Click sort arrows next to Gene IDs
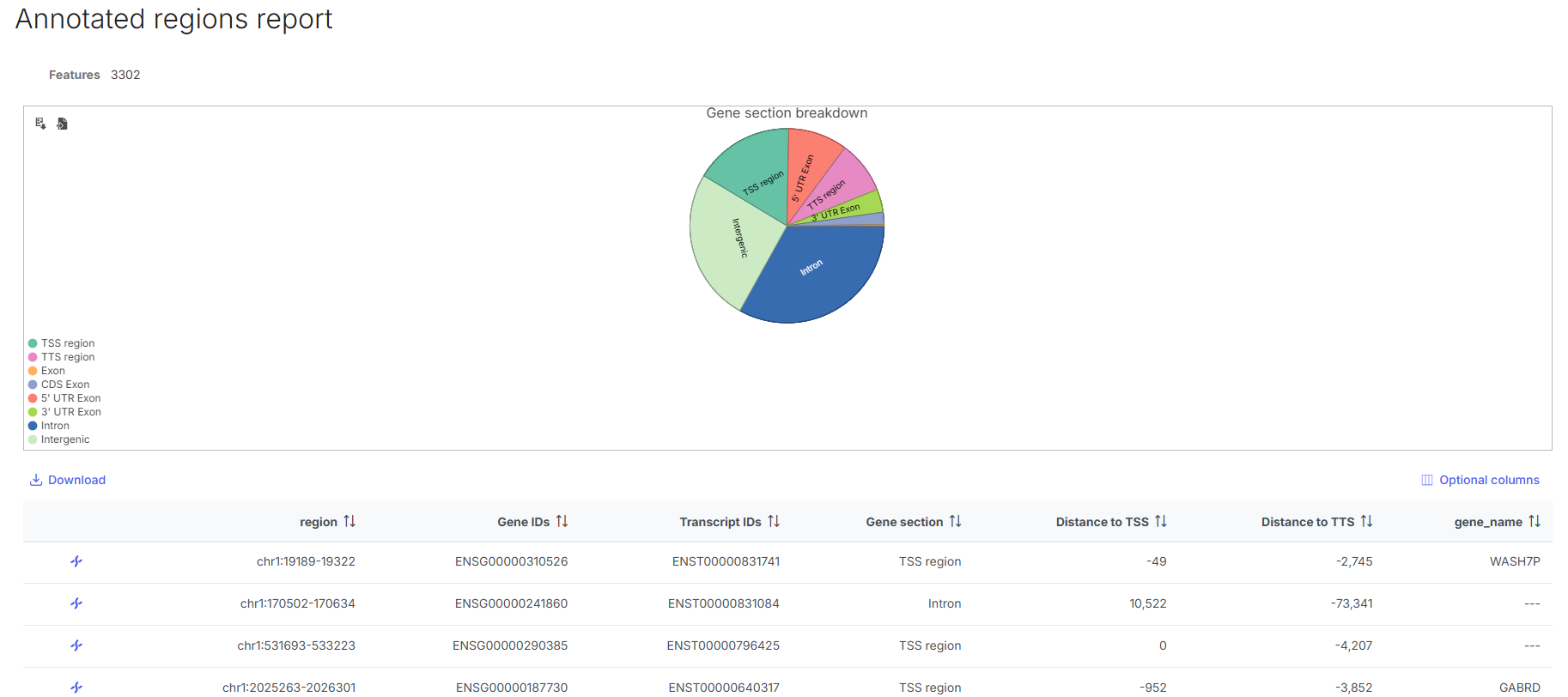 (562, 522)
